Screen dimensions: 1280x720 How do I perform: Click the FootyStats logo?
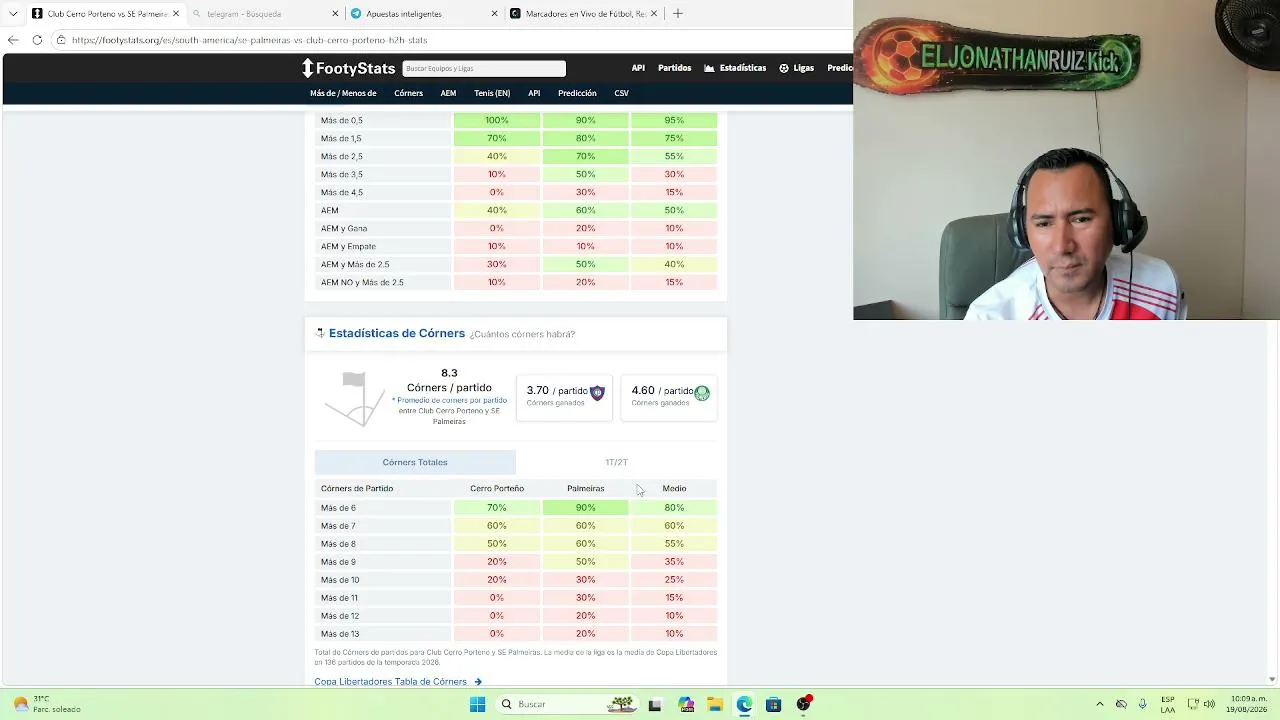(x=349, y=68)
